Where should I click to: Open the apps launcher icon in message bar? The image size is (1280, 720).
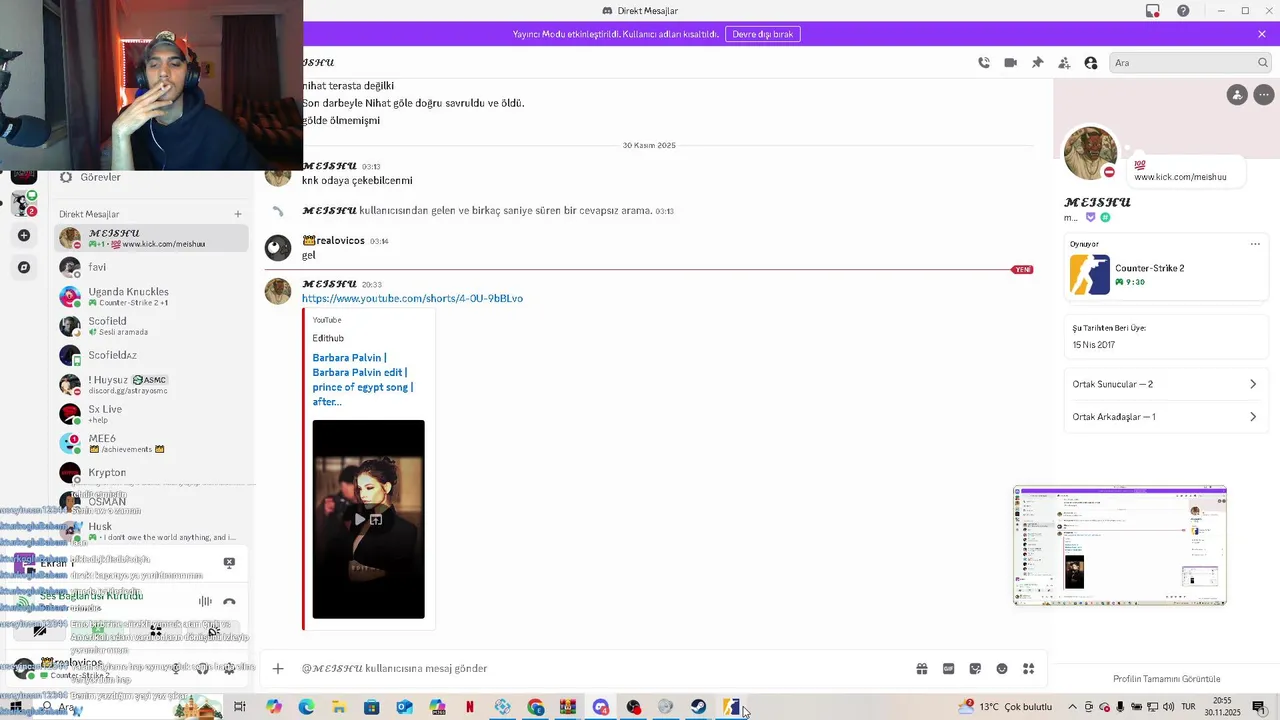point(1028,669)
